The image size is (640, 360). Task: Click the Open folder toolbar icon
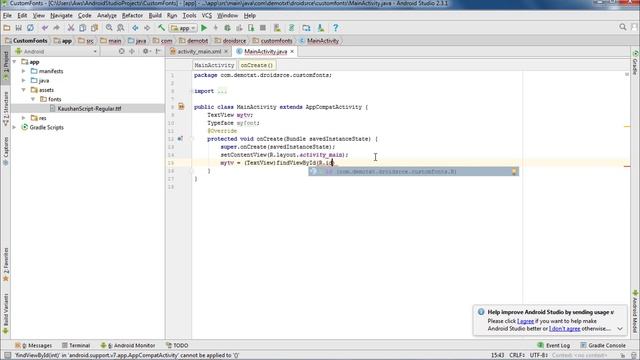(x=7, y=28)
